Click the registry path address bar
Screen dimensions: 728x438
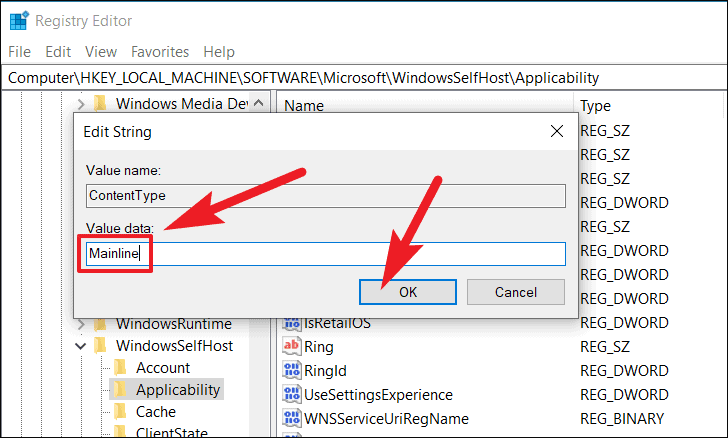pos(364,78)
